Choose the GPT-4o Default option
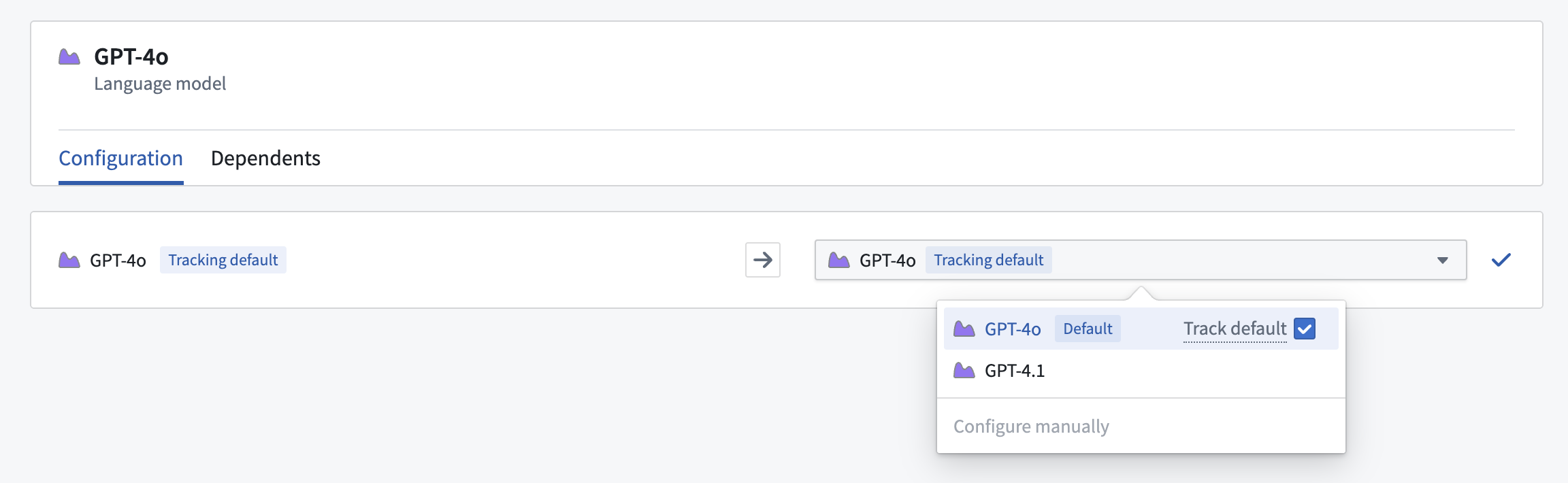1568x483 pixels. (x=1013, y=329)
